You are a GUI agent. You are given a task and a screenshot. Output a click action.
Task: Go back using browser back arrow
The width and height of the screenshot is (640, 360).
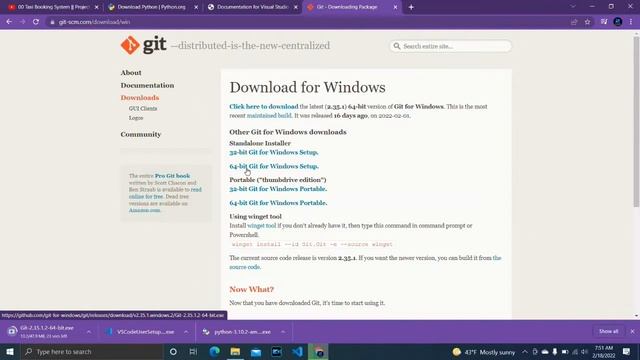coord(9,22)
